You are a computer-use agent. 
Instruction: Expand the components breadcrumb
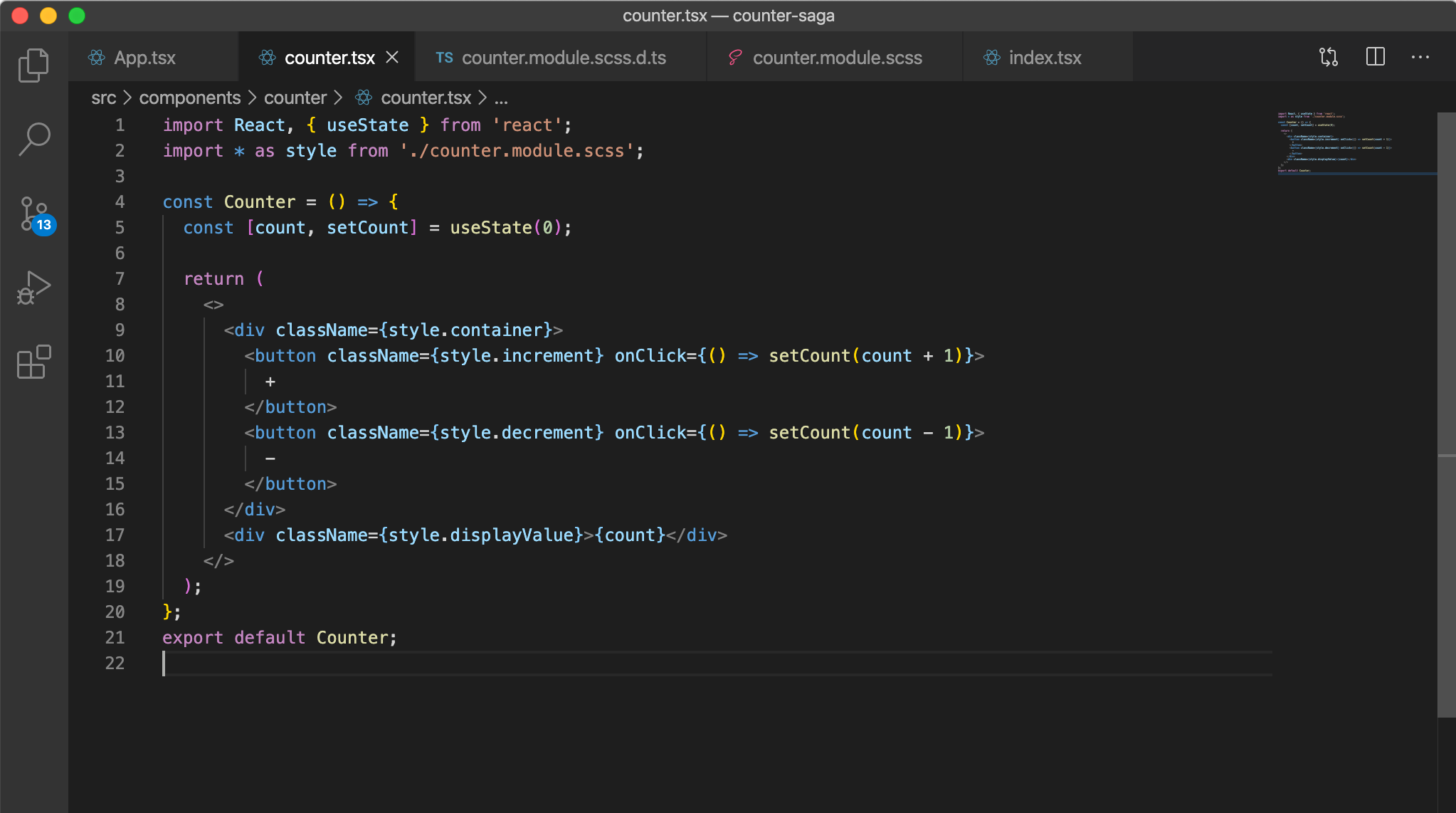(x=189, y=98)
